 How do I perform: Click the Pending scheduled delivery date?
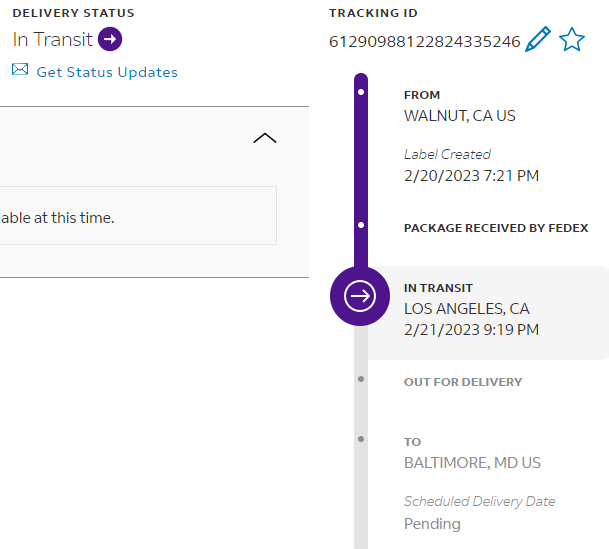click(432, 524)
